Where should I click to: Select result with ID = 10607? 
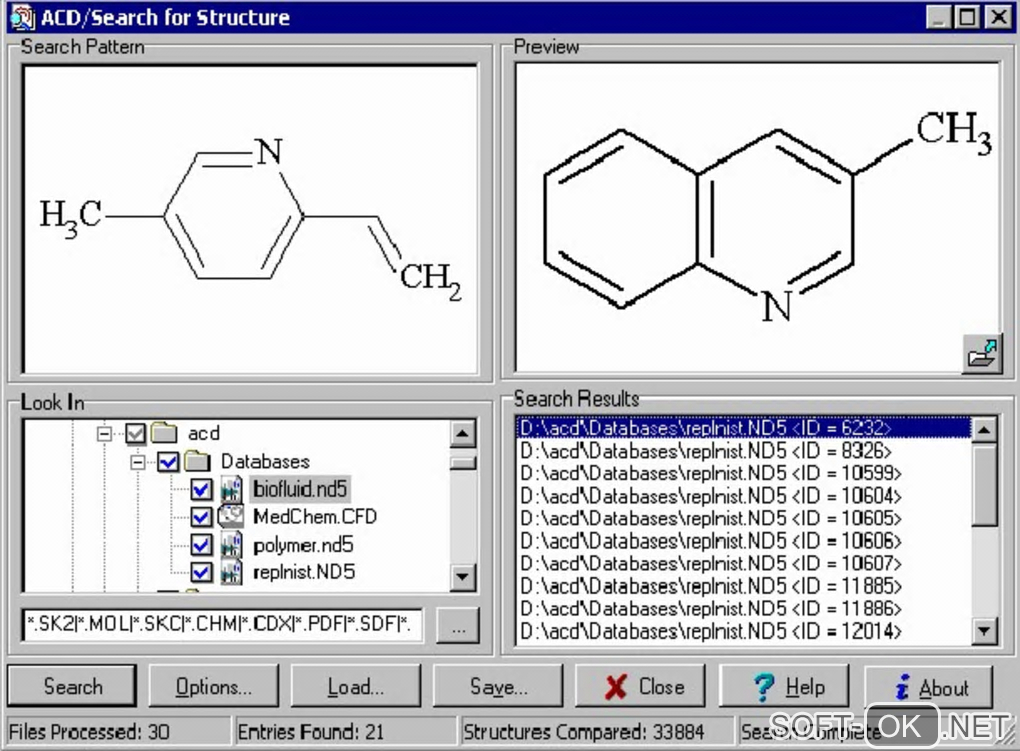(744, 564)
